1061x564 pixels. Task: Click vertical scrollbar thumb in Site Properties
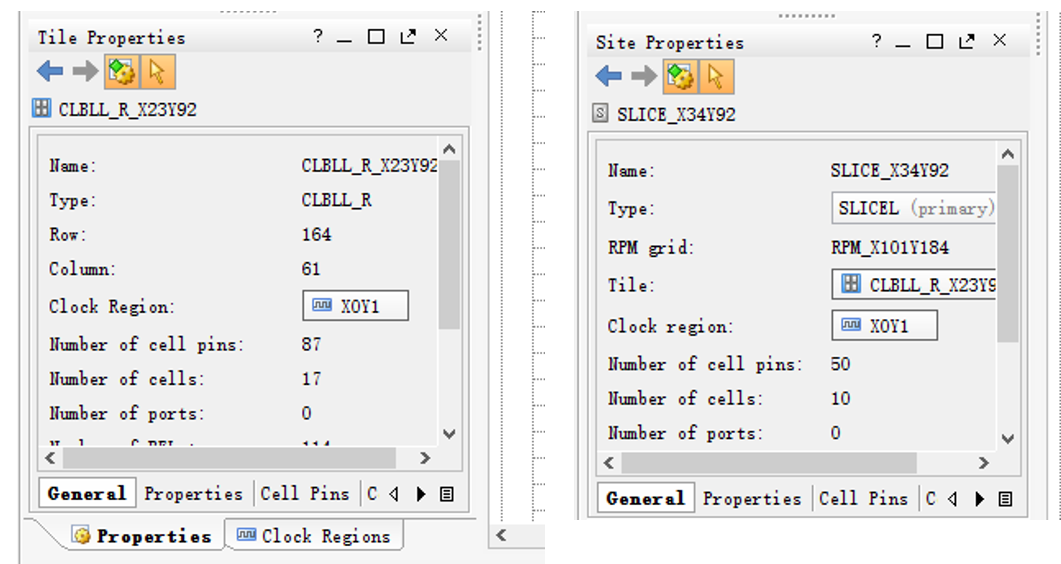point(1008,254)
